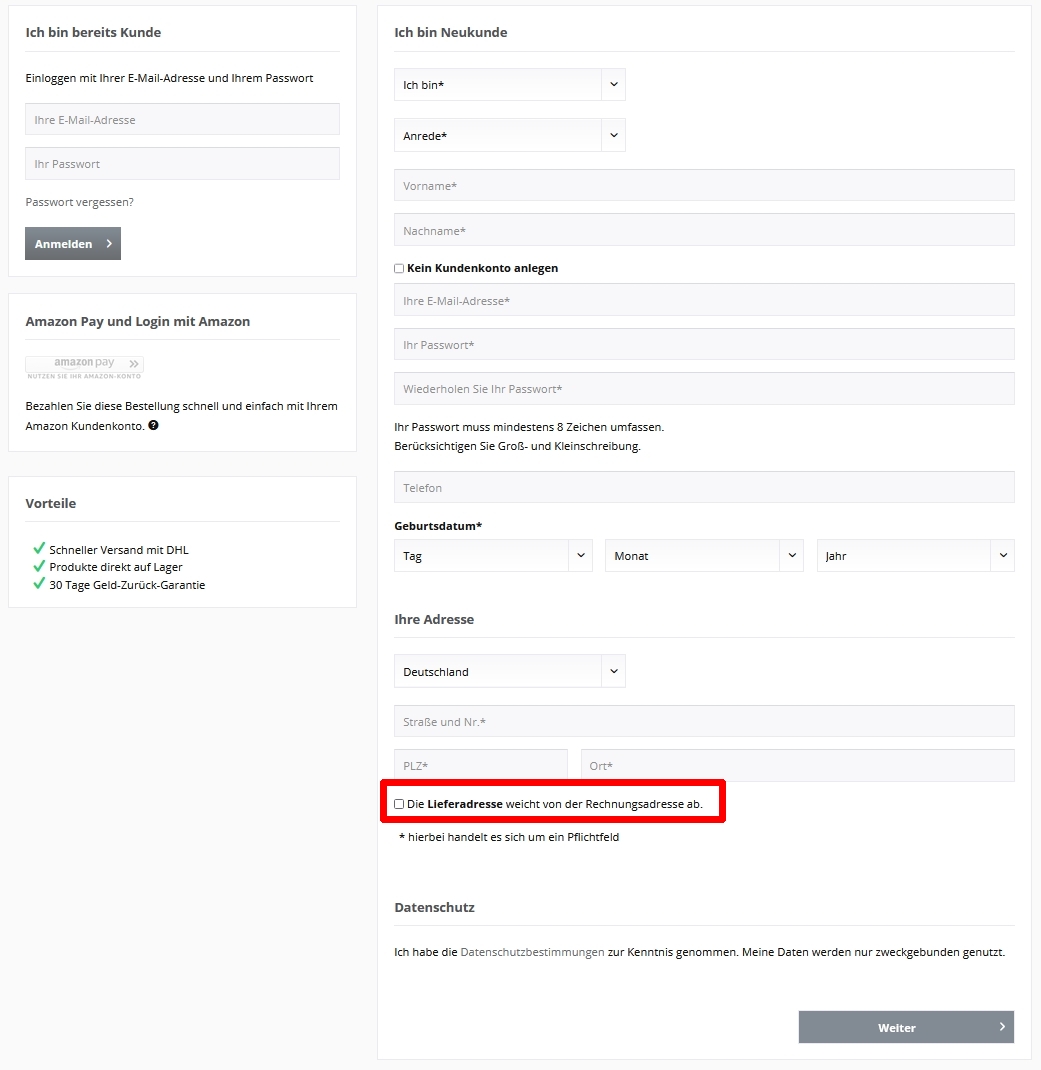The image size is (1041, 1070).
Task: Enable the differing Lieferadresse checkbox
Action: point(399,804)
